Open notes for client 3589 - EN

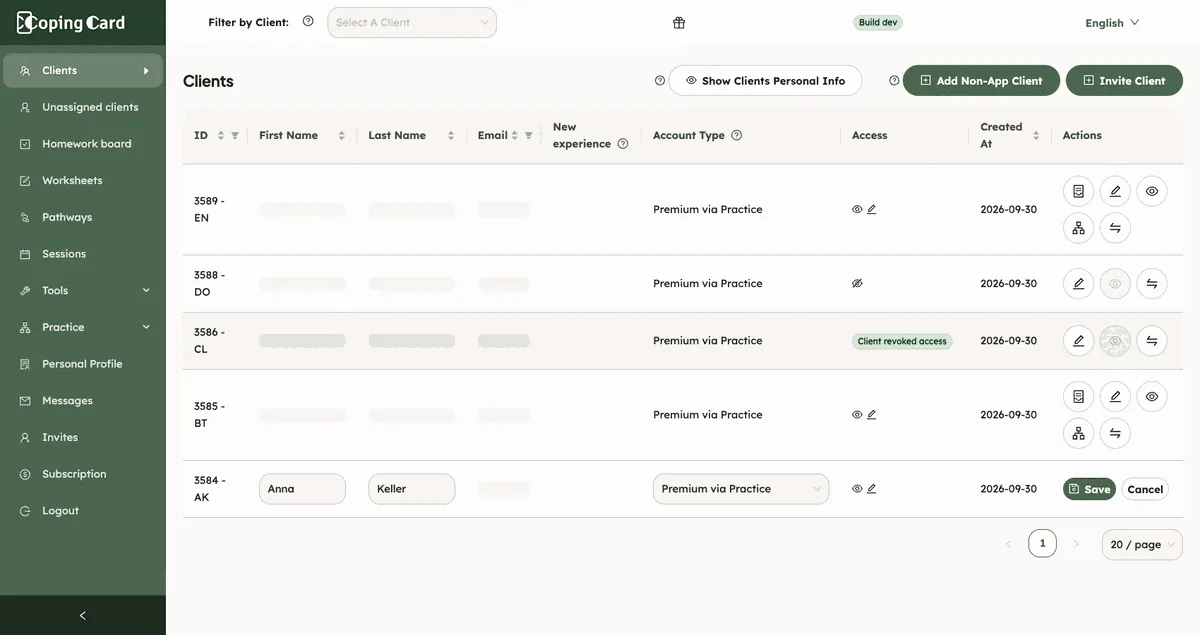click(1078, 191)
